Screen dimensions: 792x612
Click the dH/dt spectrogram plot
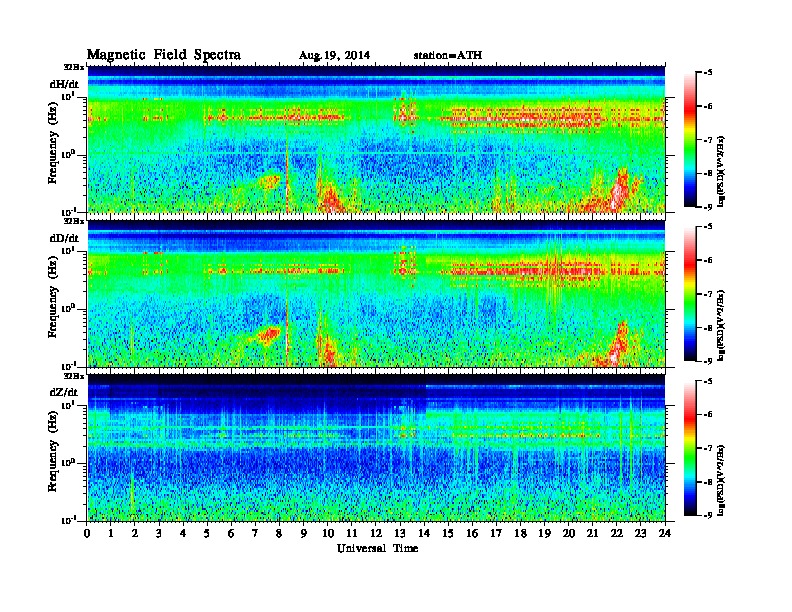(376, 139)
